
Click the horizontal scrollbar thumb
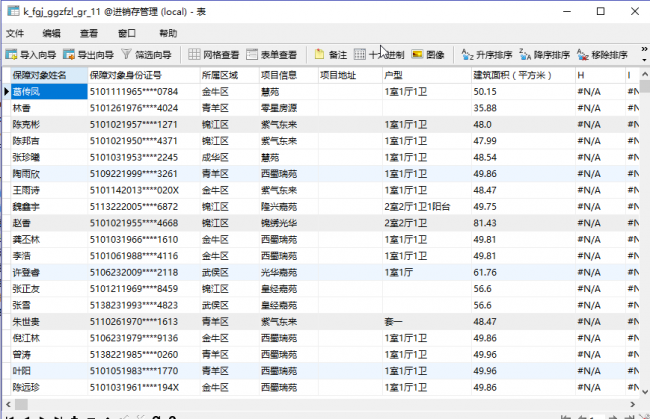point(21,404)
